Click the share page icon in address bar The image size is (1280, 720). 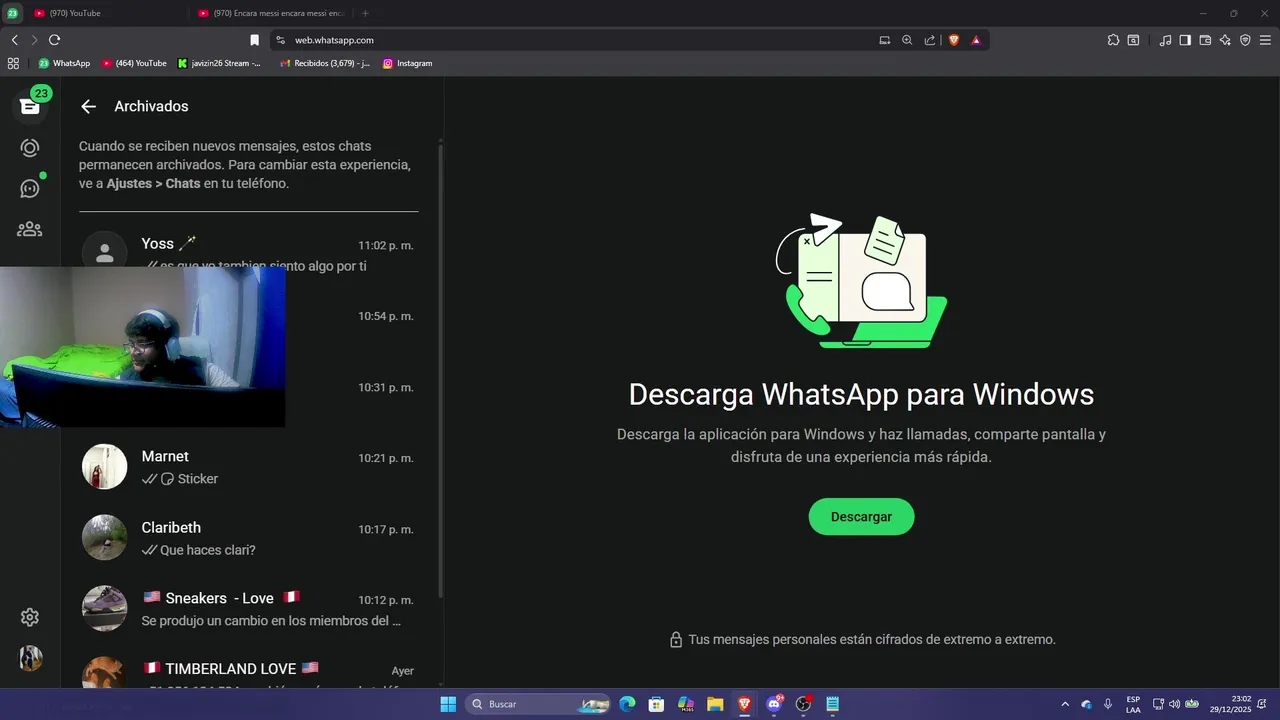(x=930, y=40)
